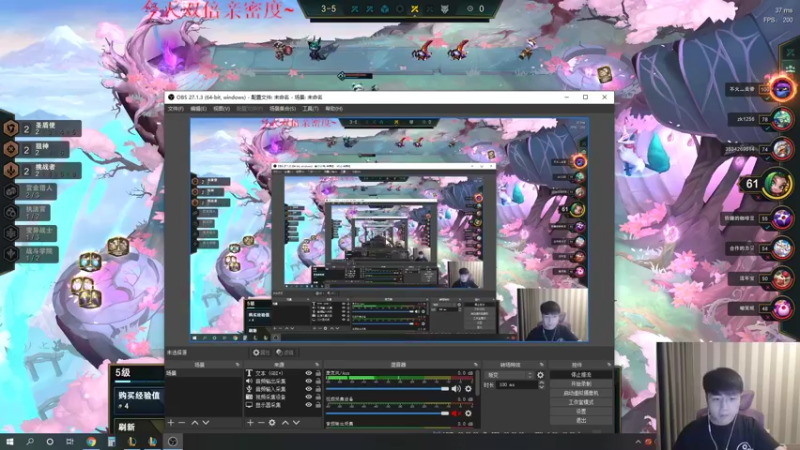Image resolution: width=800 pixels, height=450 pixels.
Task: Open the View menu in OBS
Action: point(221,109)
